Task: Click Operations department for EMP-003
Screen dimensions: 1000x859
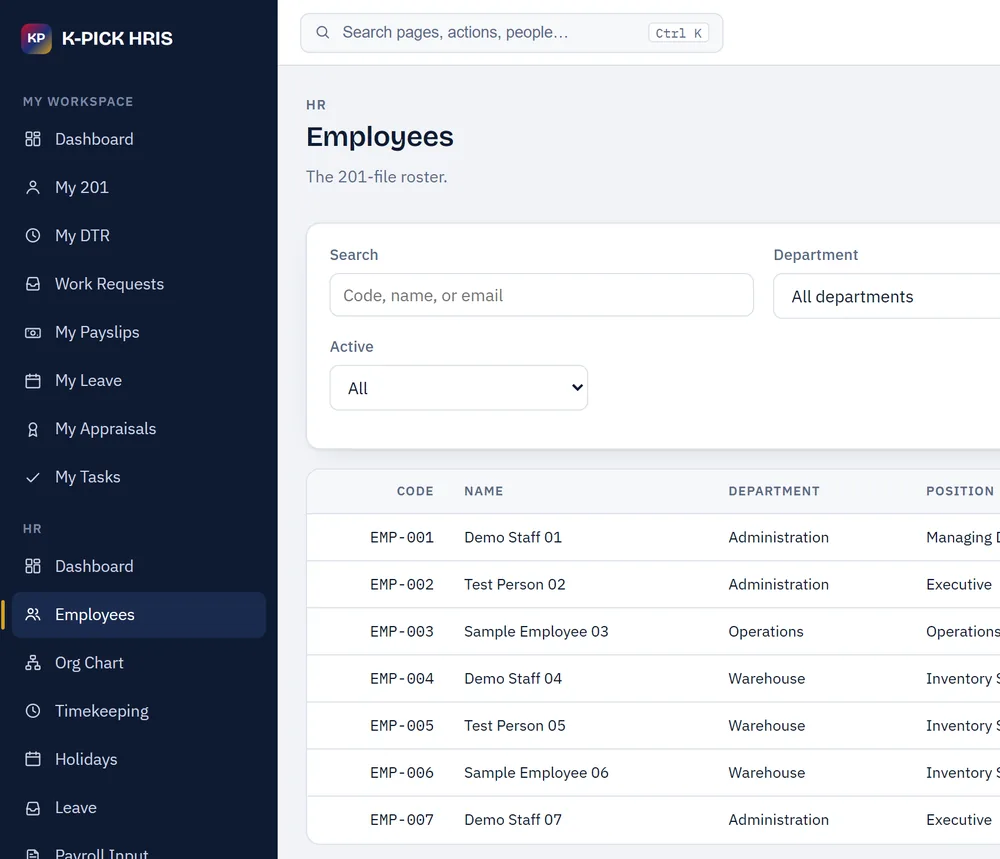Action: (x=766, y=632)
